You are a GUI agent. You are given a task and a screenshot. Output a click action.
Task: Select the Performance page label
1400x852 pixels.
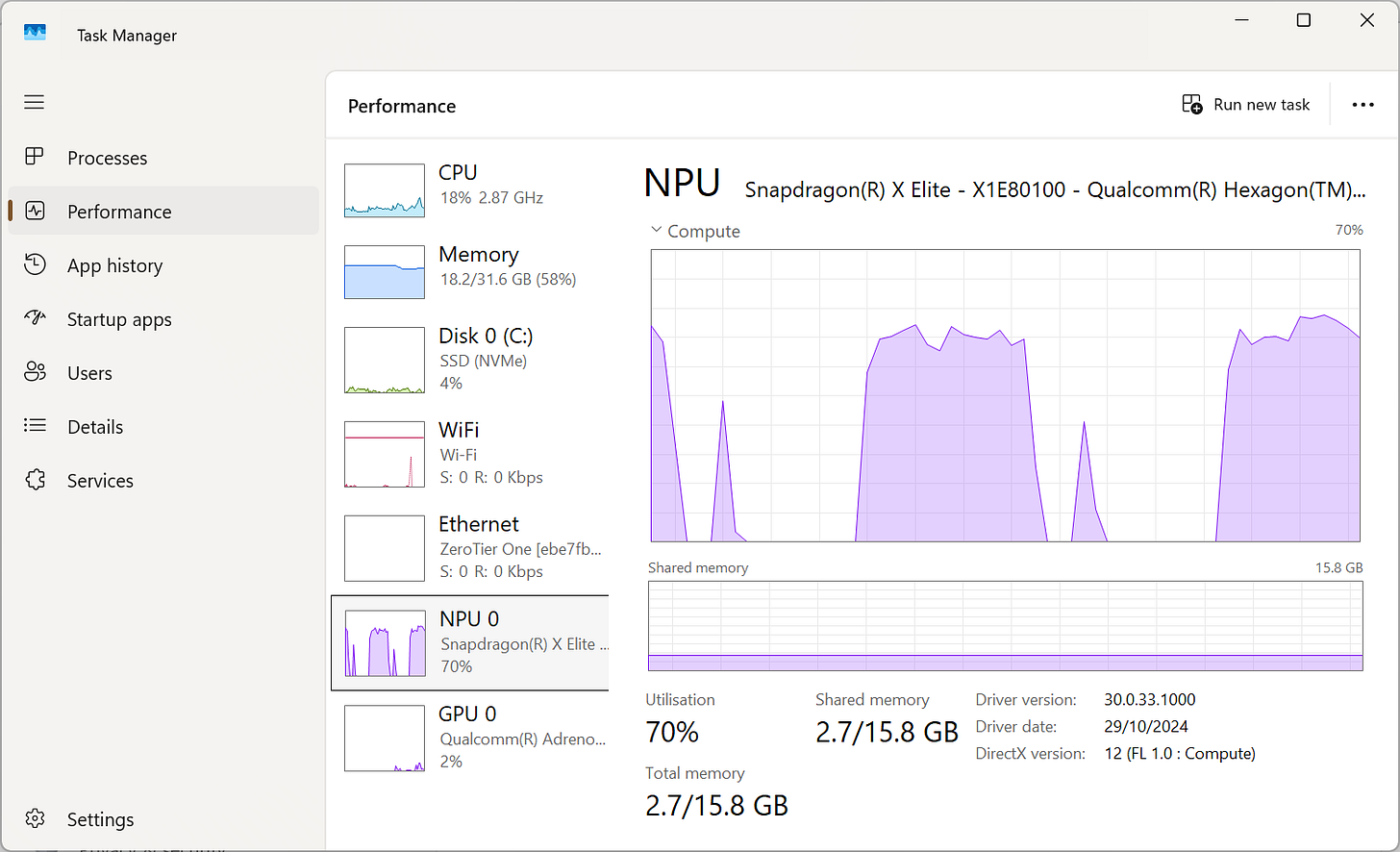pyautogui.click(x=119, y=212)
